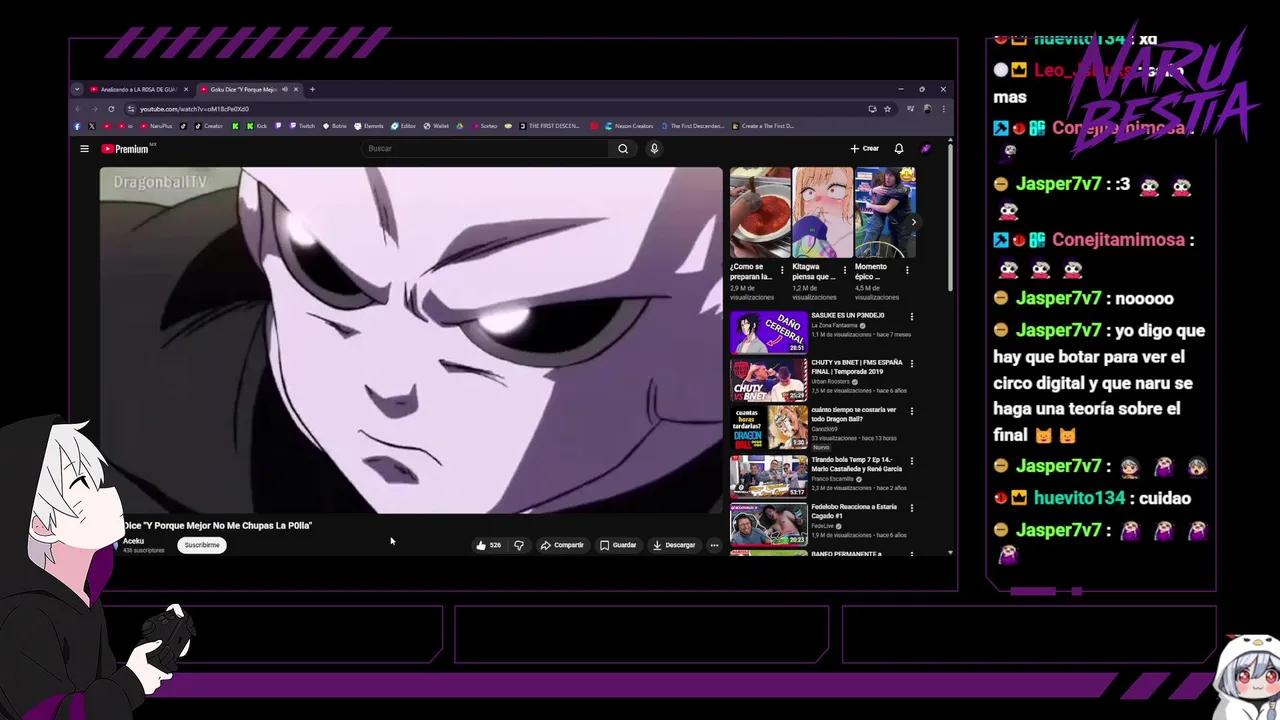1280x720 pixels.
Task: Open La Zona Fantasma channel link
Action: pos(834,325)
